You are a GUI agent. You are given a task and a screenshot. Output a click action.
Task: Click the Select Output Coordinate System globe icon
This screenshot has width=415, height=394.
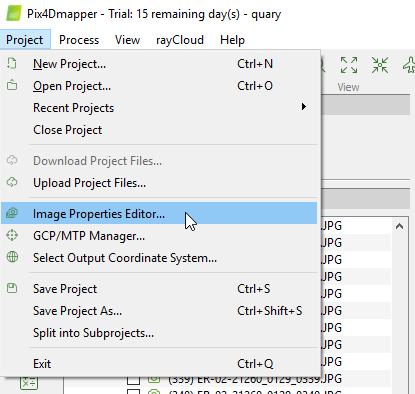[12, 257]
